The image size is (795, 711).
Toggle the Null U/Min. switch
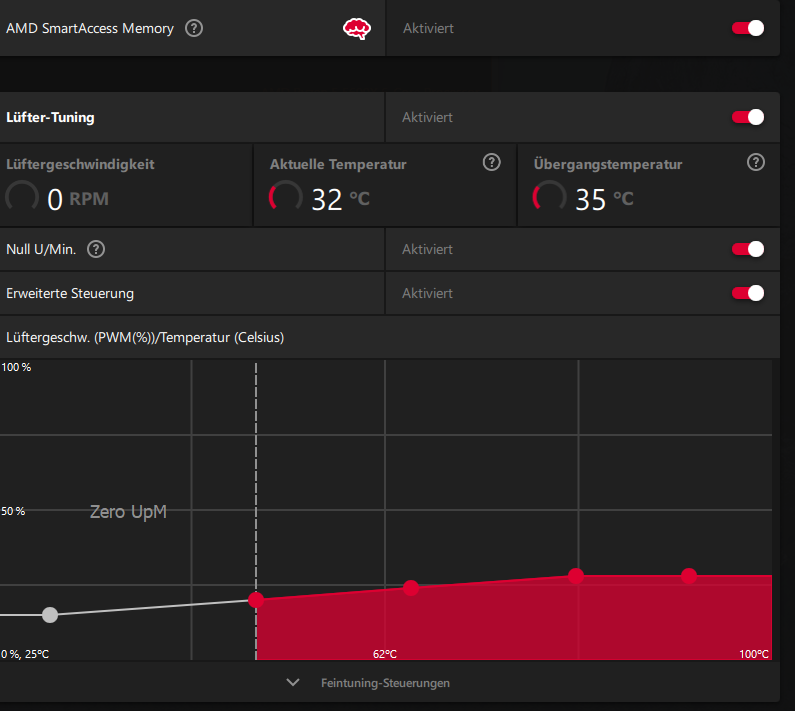[748, 250]
